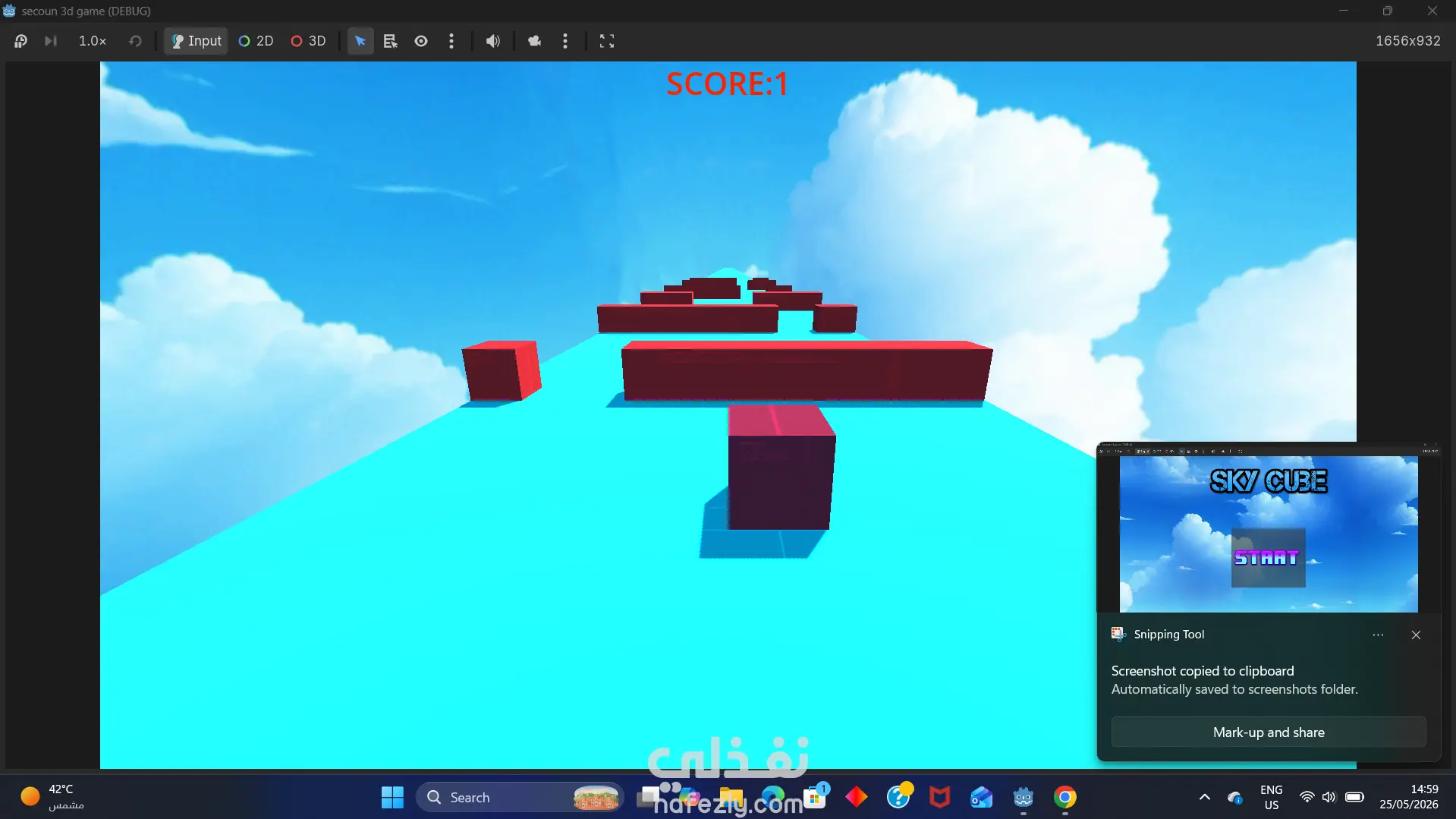Open system volume tray icon
Viewport: 1456px width, 819px height.
[1329, 797]
